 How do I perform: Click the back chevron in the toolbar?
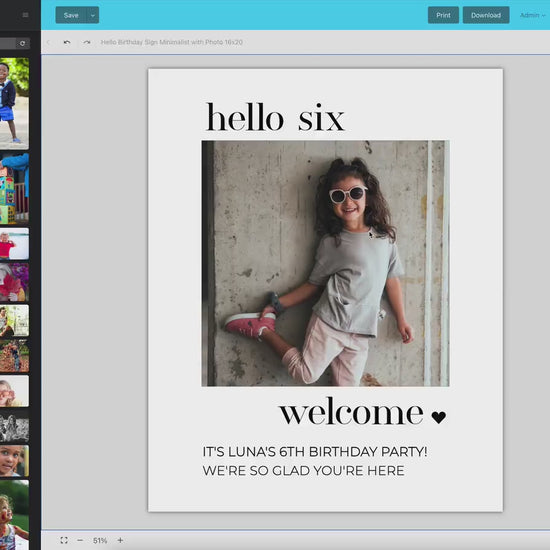(48, 42)
